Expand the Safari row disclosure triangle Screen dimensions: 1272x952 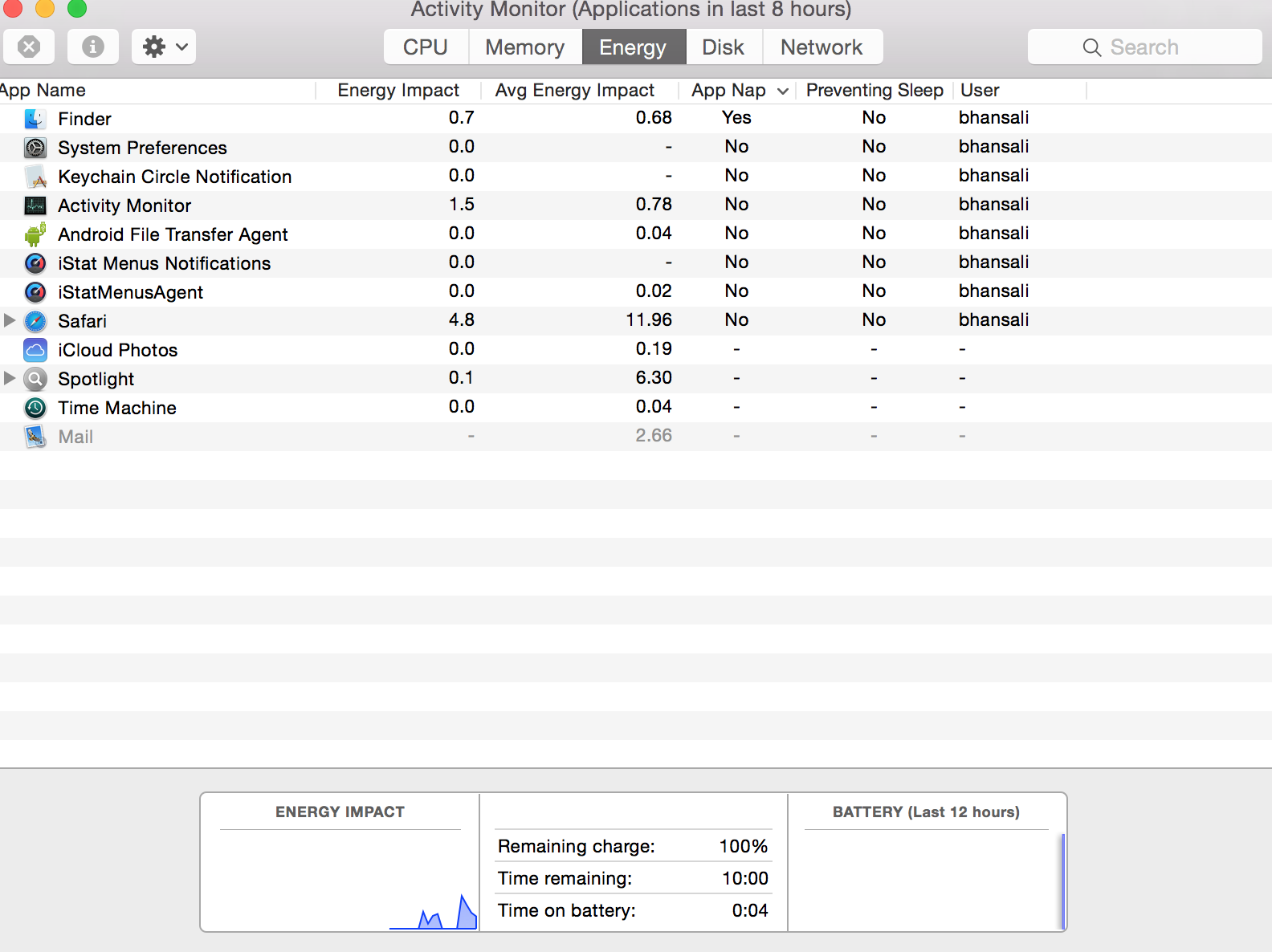10,320
